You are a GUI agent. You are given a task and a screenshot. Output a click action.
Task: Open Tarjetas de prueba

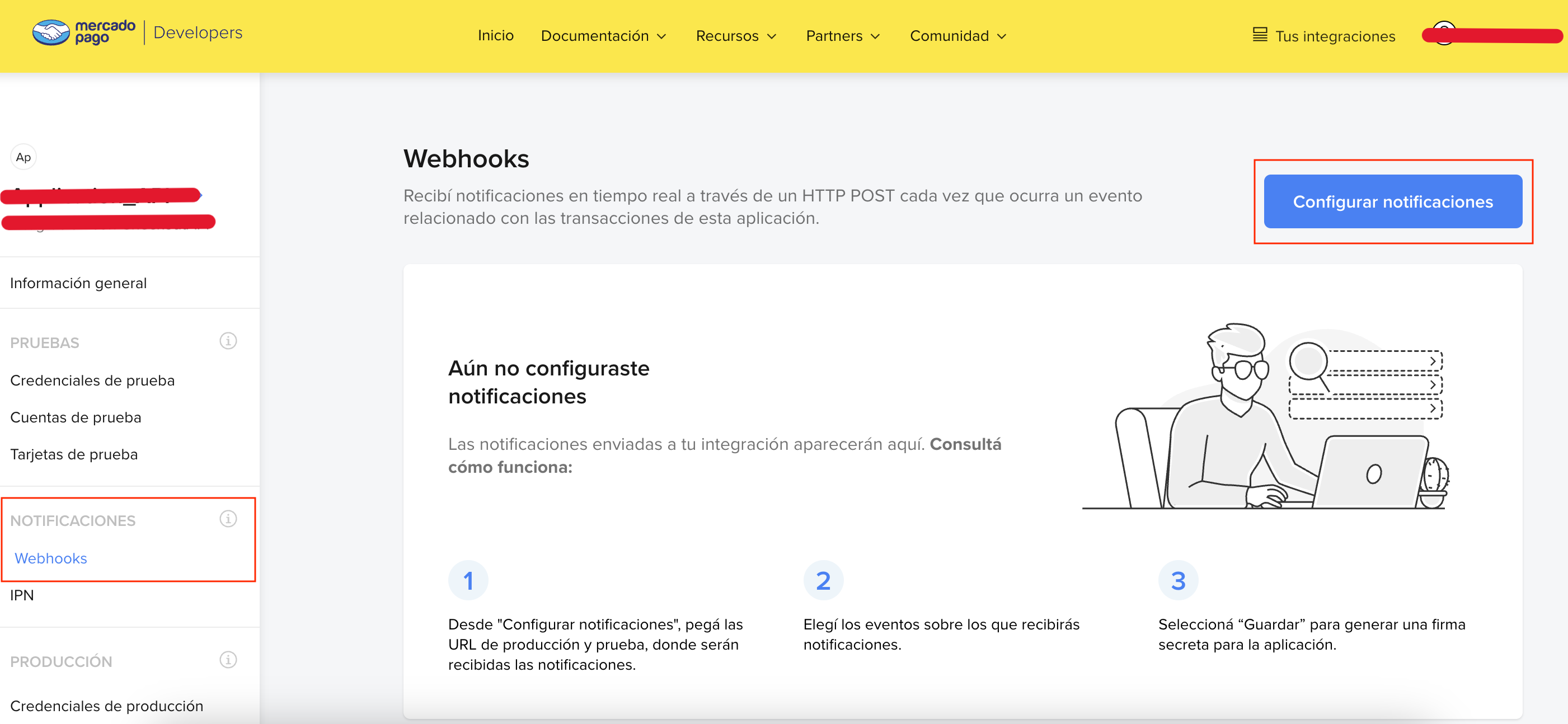pyautogui.click(x=74, y=453)
